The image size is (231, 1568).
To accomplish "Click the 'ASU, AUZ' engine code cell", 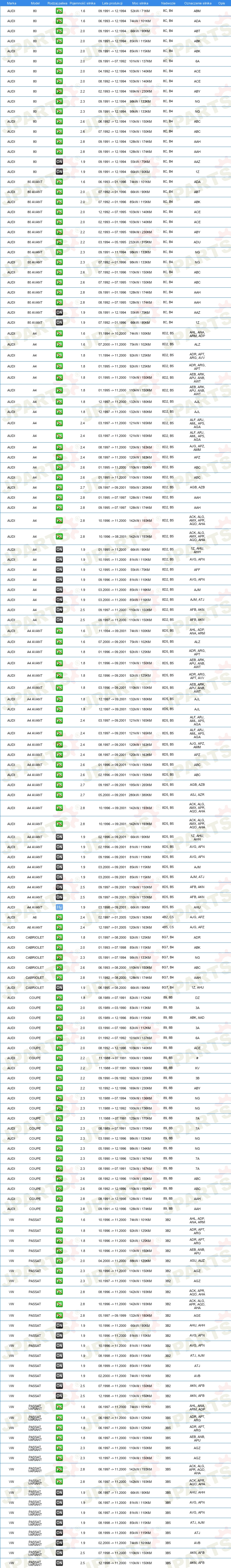I will [x=197, y=1261].
